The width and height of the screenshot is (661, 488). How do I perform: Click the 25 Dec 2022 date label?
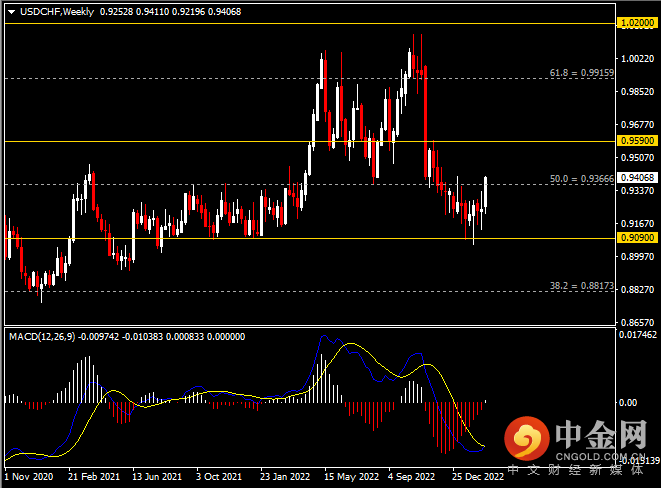coord(475,477)
